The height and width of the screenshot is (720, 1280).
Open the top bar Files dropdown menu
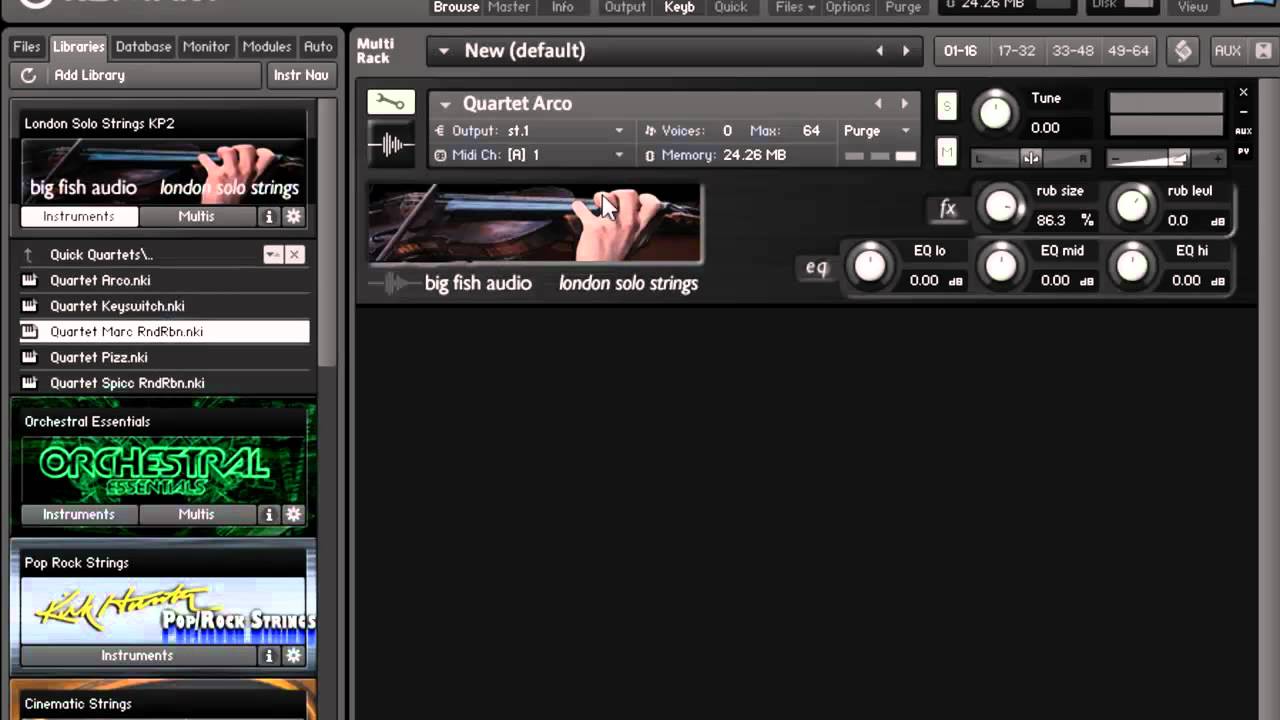click(x=795, y=7)
